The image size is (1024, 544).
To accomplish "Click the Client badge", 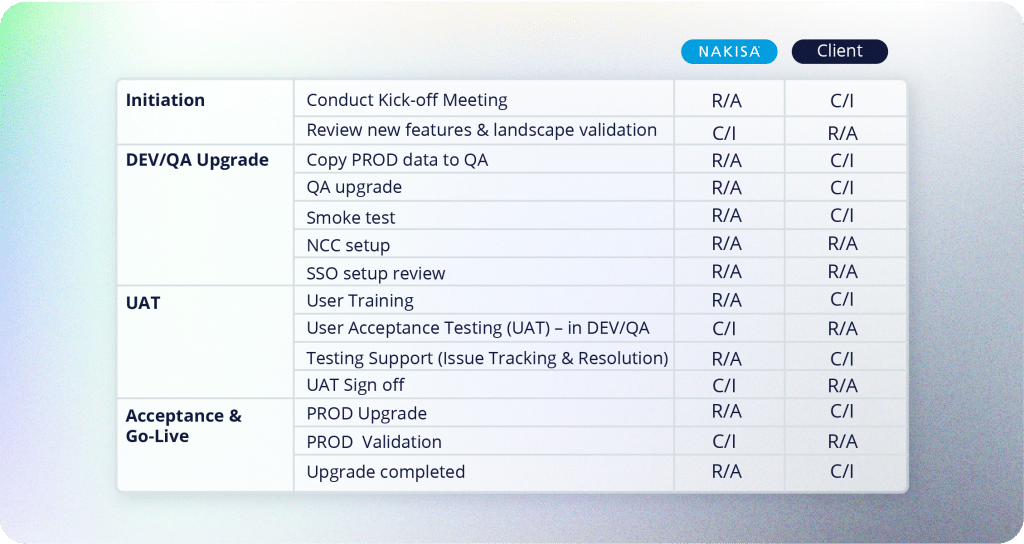I will tap(839, 52).
